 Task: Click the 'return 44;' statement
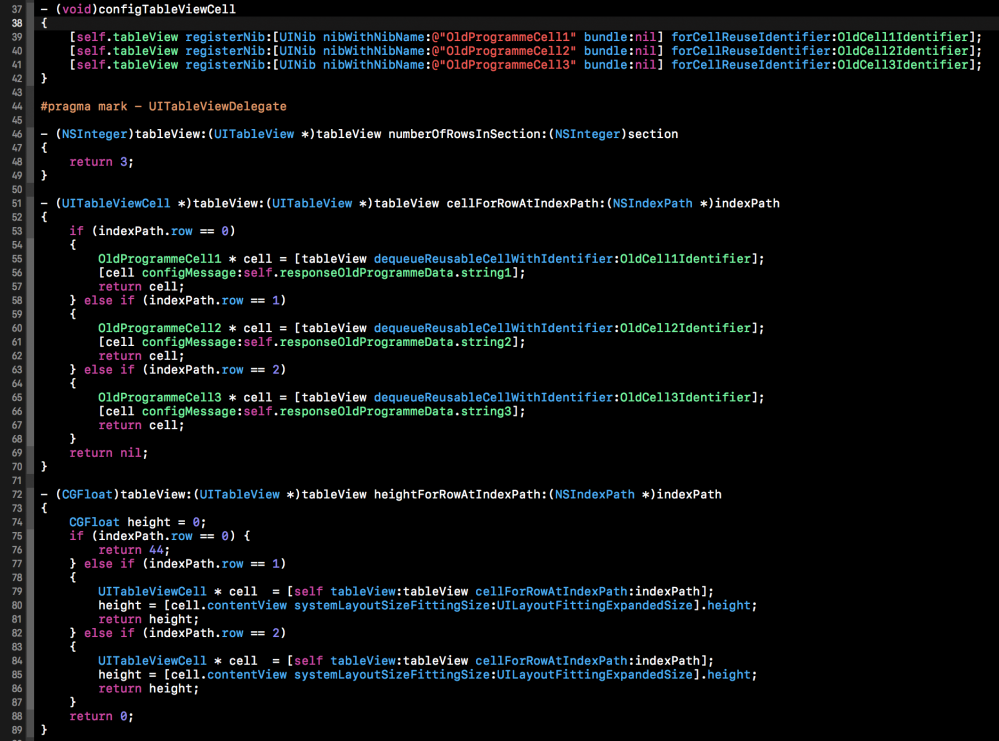134,550
